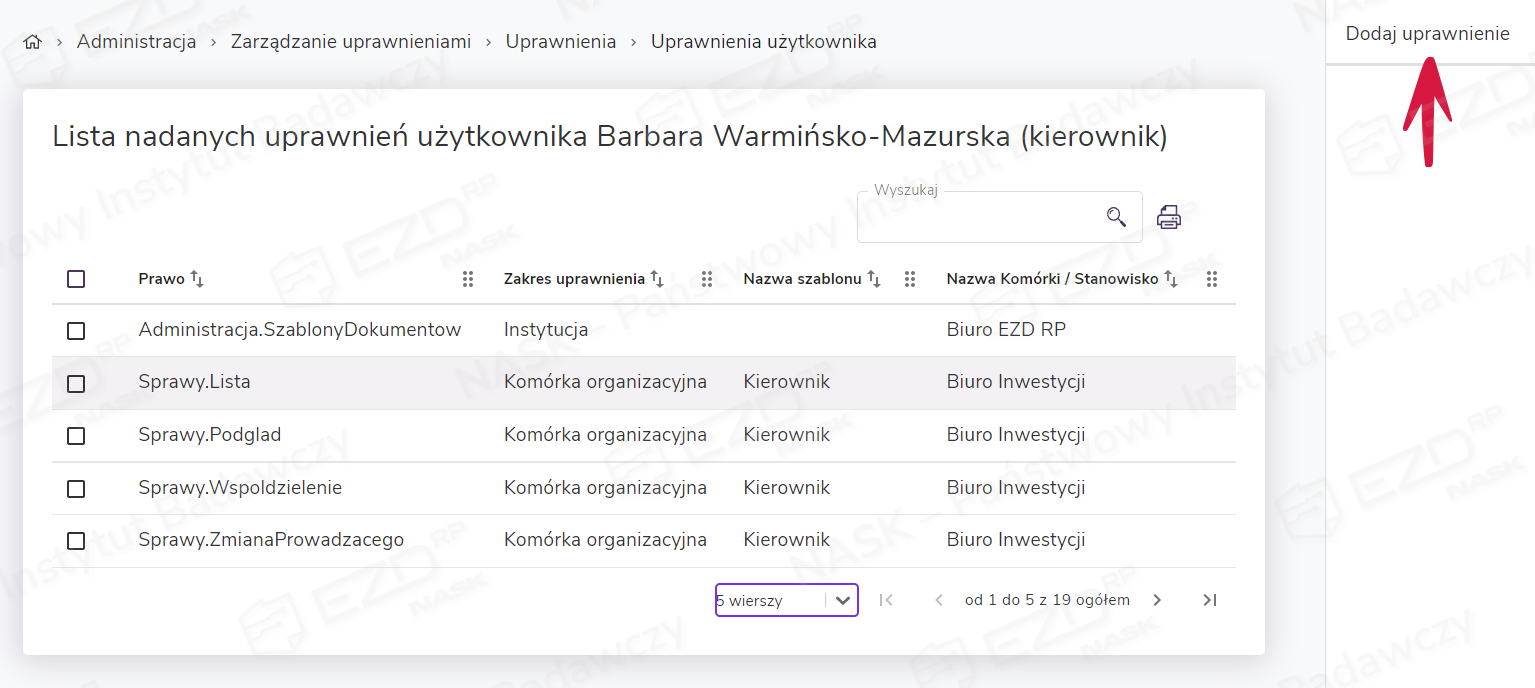Sort by Prawo column arrows
This screenshot has height=688, width=1535.
click(197, 279)
